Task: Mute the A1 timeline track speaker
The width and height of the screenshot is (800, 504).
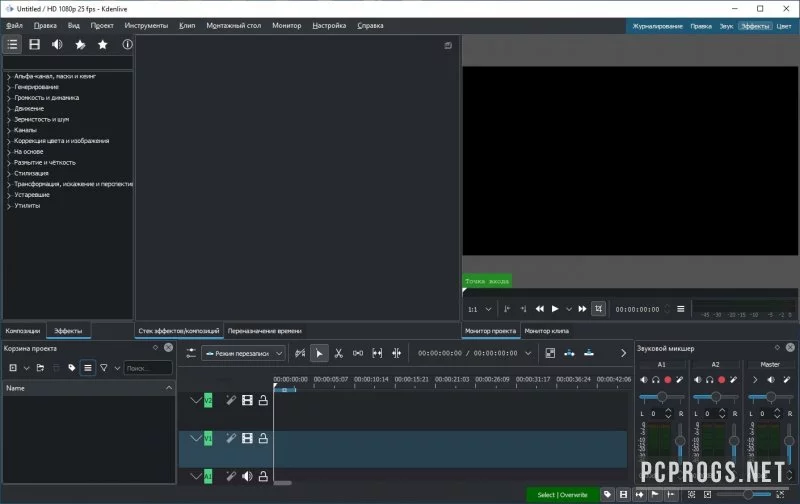Action: [x=247, y=476]
